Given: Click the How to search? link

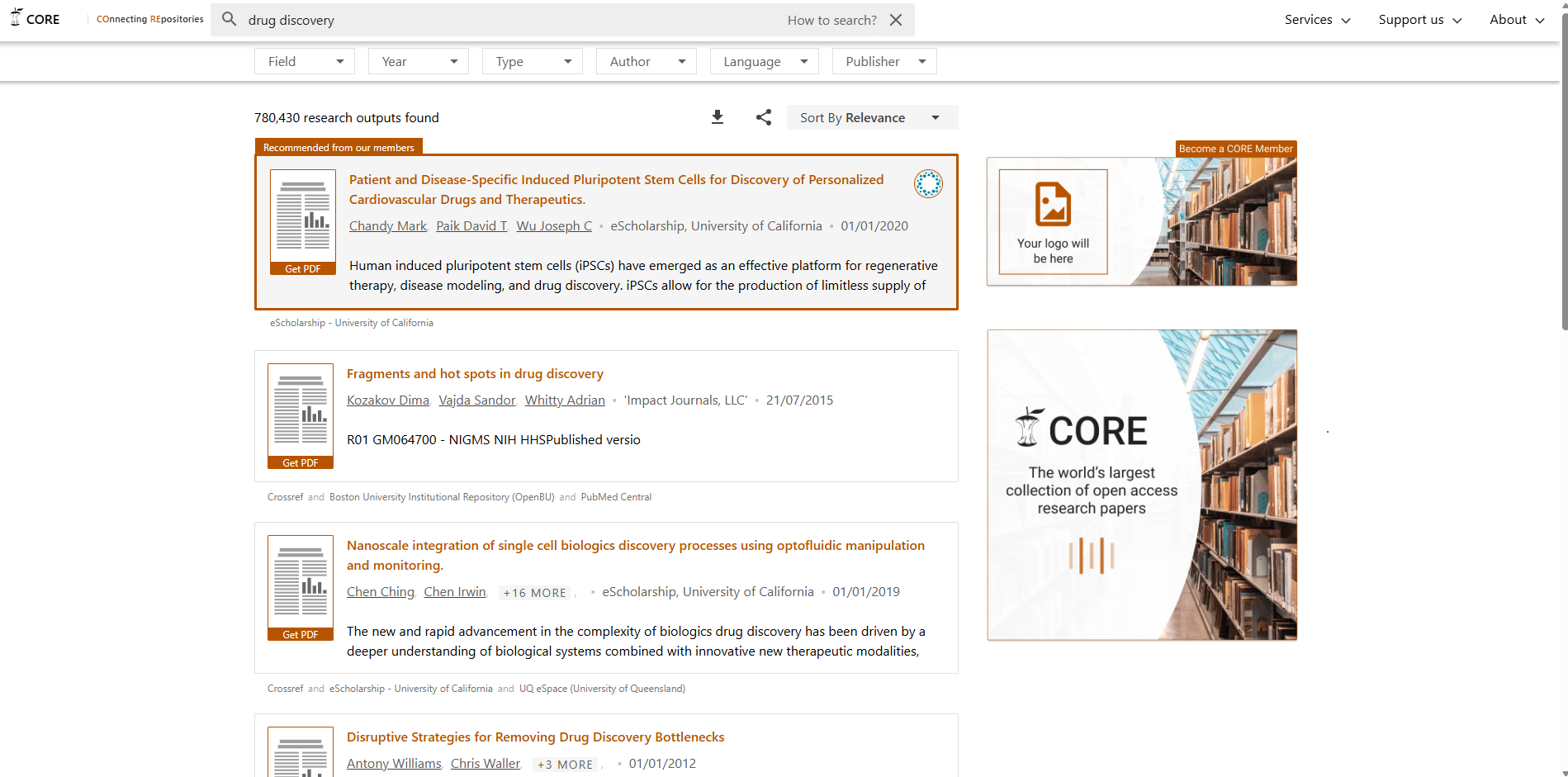Looking at the screenshot, I should [x=831, y=20].
